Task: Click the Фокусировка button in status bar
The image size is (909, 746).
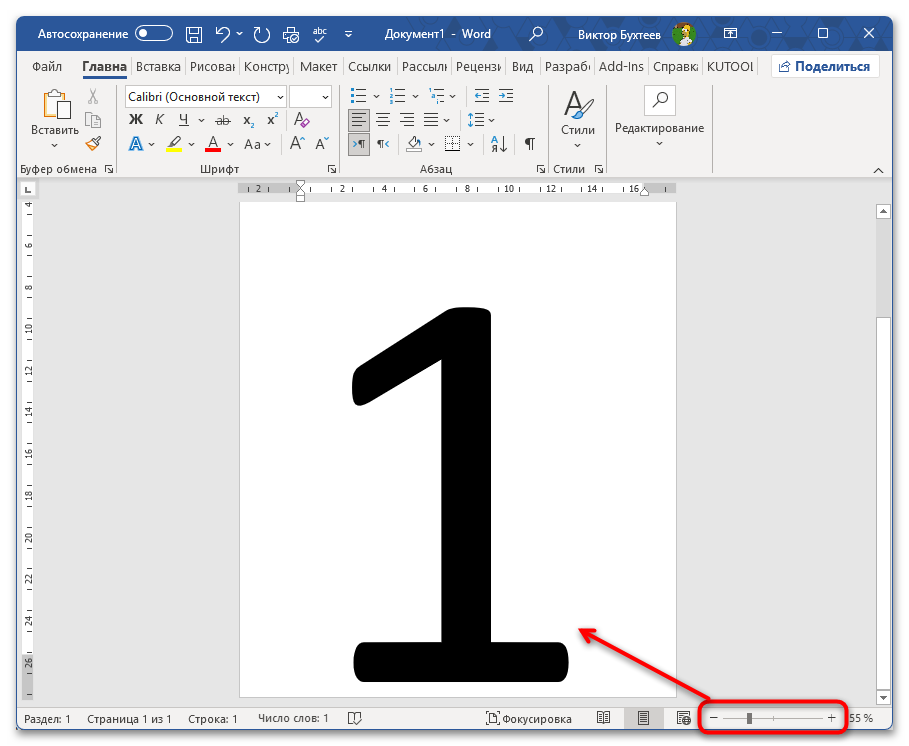Action: pyautogui.click(x=529, y=718)
